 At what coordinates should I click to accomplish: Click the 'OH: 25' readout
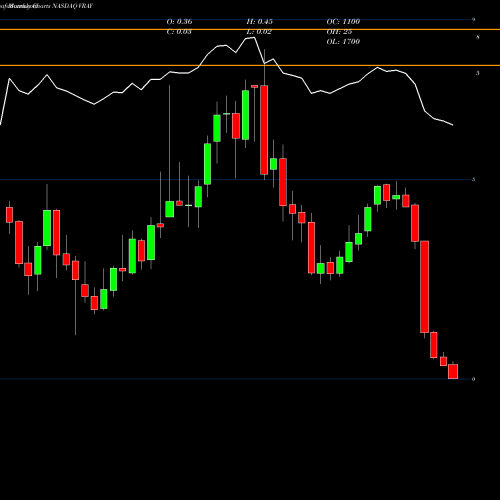pos(339,32)
